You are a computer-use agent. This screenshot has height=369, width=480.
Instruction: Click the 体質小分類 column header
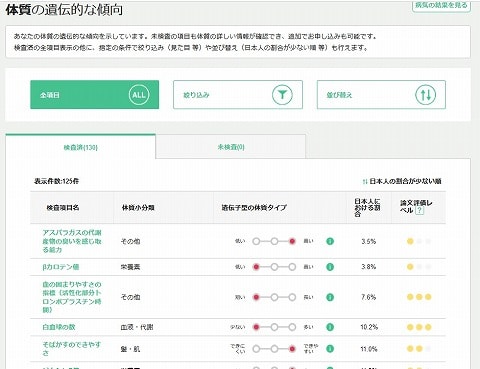(x=138, y=207)
